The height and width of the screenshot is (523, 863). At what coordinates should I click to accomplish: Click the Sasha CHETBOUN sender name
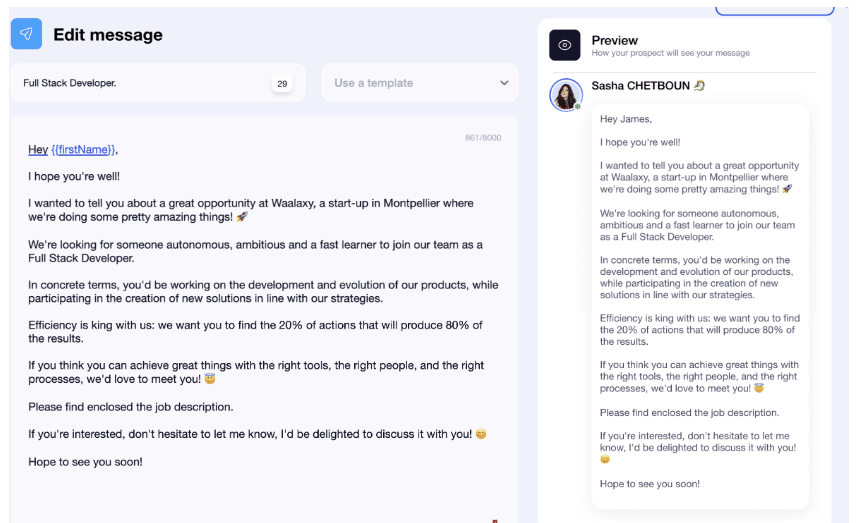[x=640, y=86]
